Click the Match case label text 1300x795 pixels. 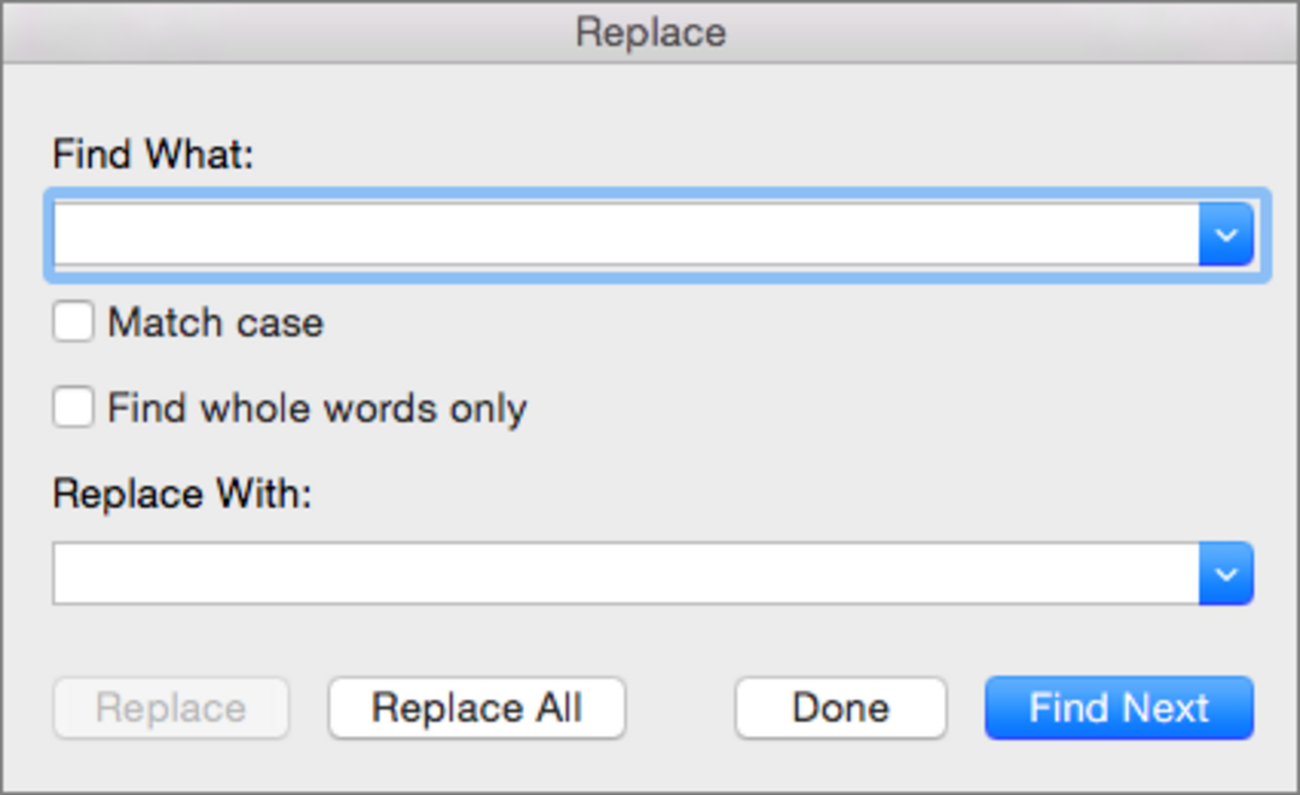215,323
